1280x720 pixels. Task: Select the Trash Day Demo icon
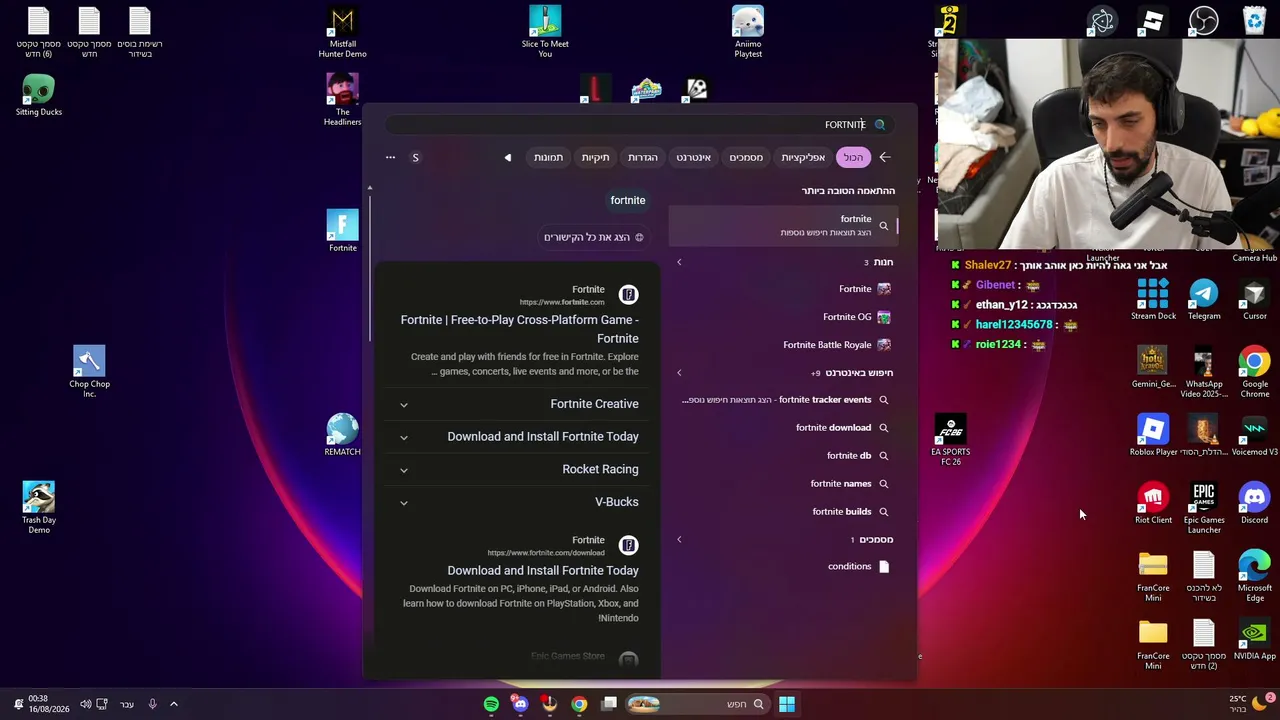[38, 508]
